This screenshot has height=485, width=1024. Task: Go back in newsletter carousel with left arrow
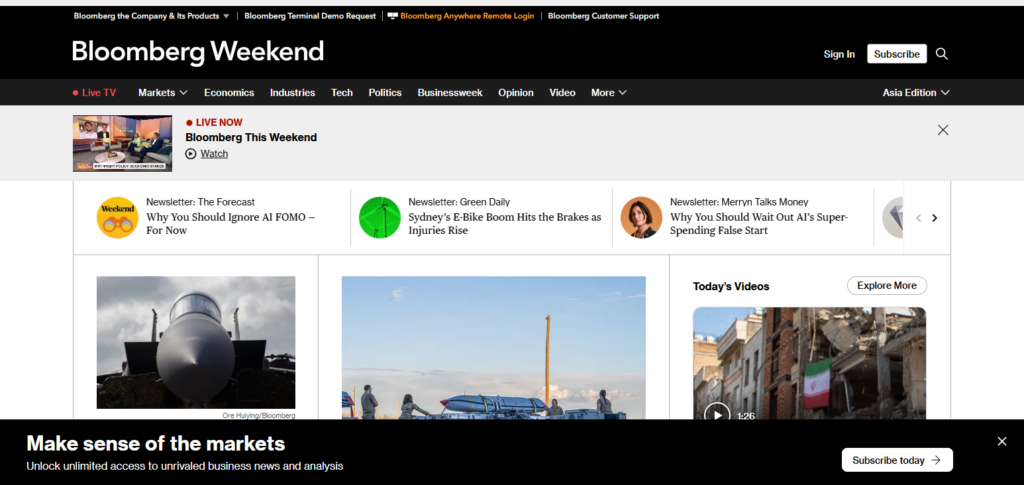[918, 218]
